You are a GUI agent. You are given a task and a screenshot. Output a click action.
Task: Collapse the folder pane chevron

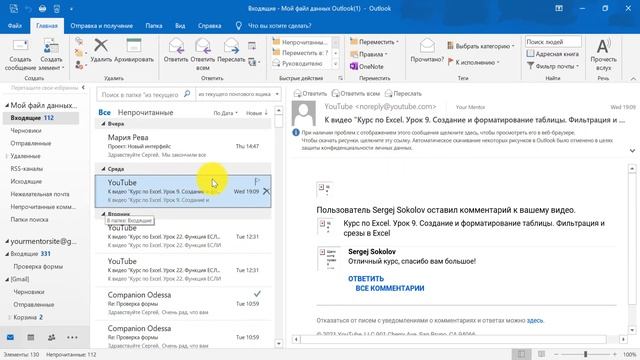[83, 87]
